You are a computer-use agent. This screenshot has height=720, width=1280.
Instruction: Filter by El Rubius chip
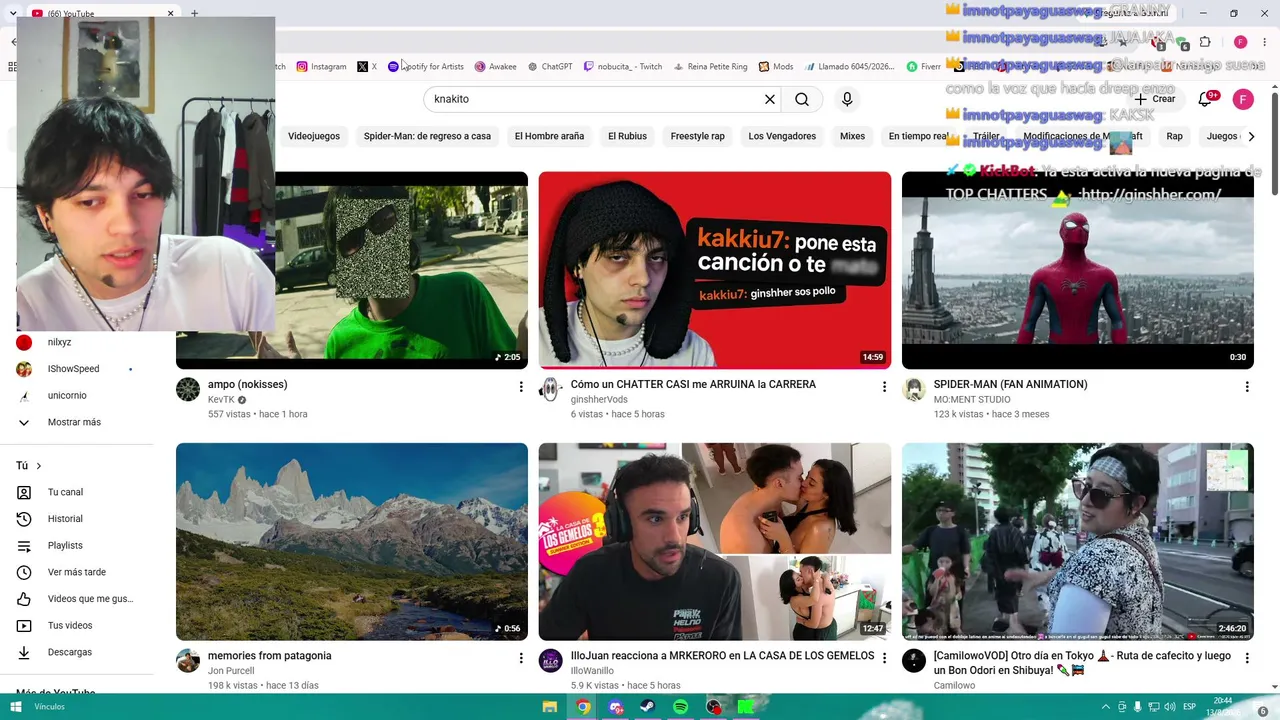[627, 136]
